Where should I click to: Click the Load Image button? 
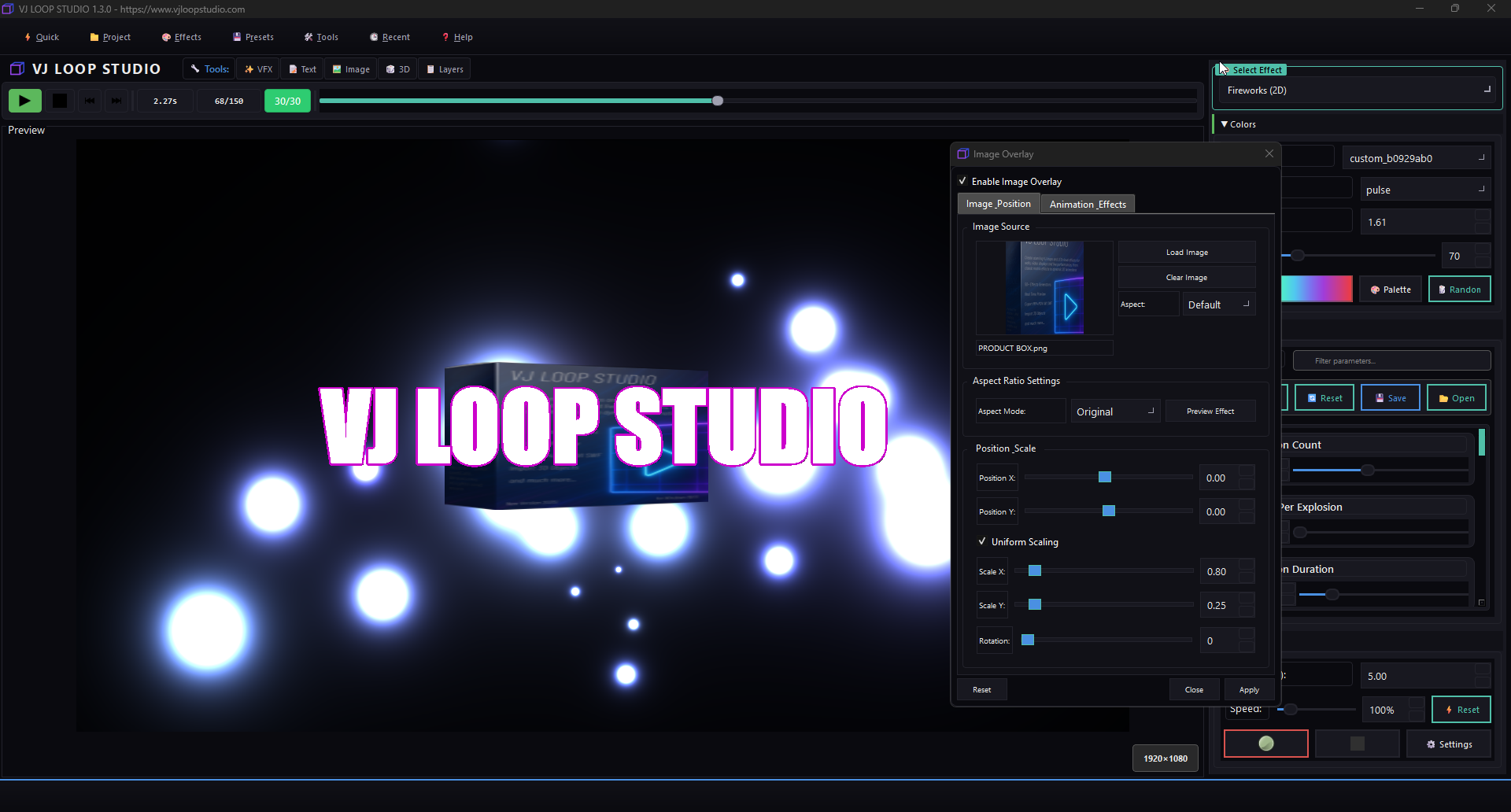pos(1186,252)
